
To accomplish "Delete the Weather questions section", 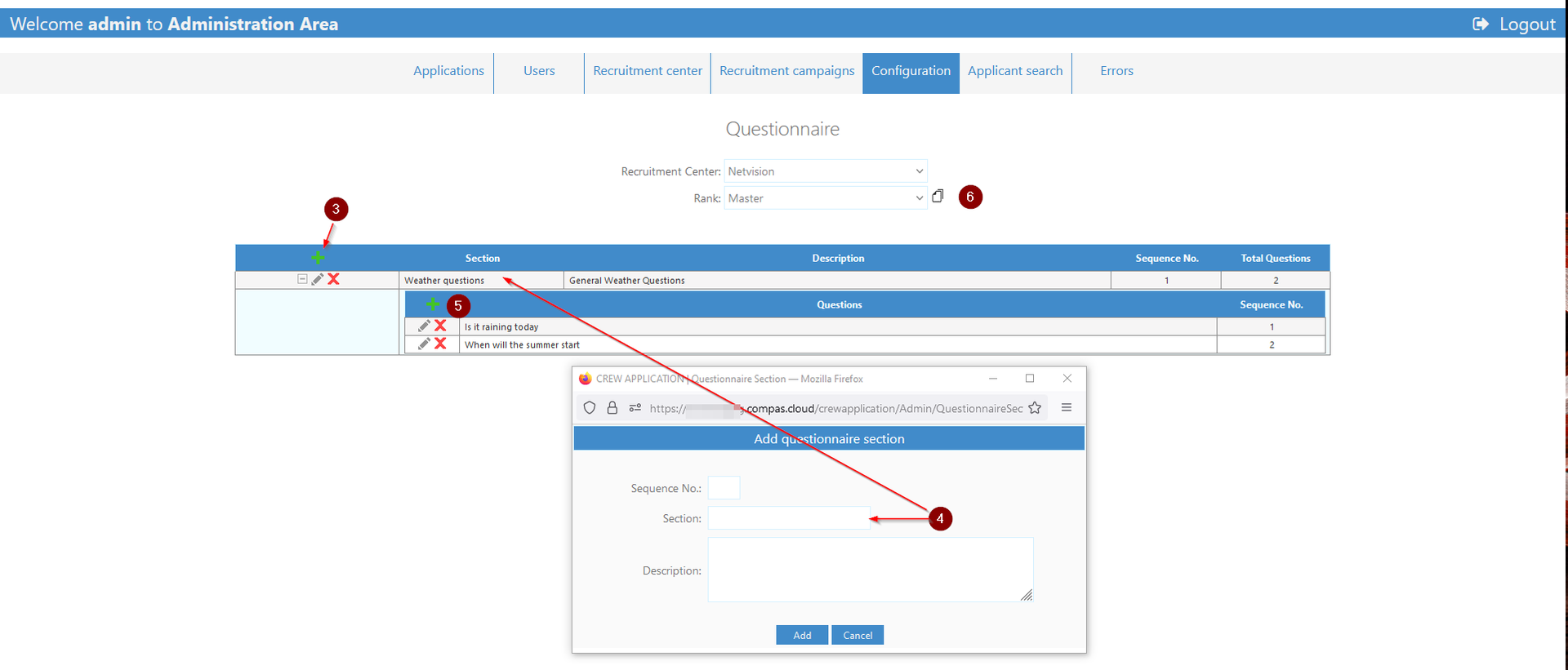I will (333, 279).
